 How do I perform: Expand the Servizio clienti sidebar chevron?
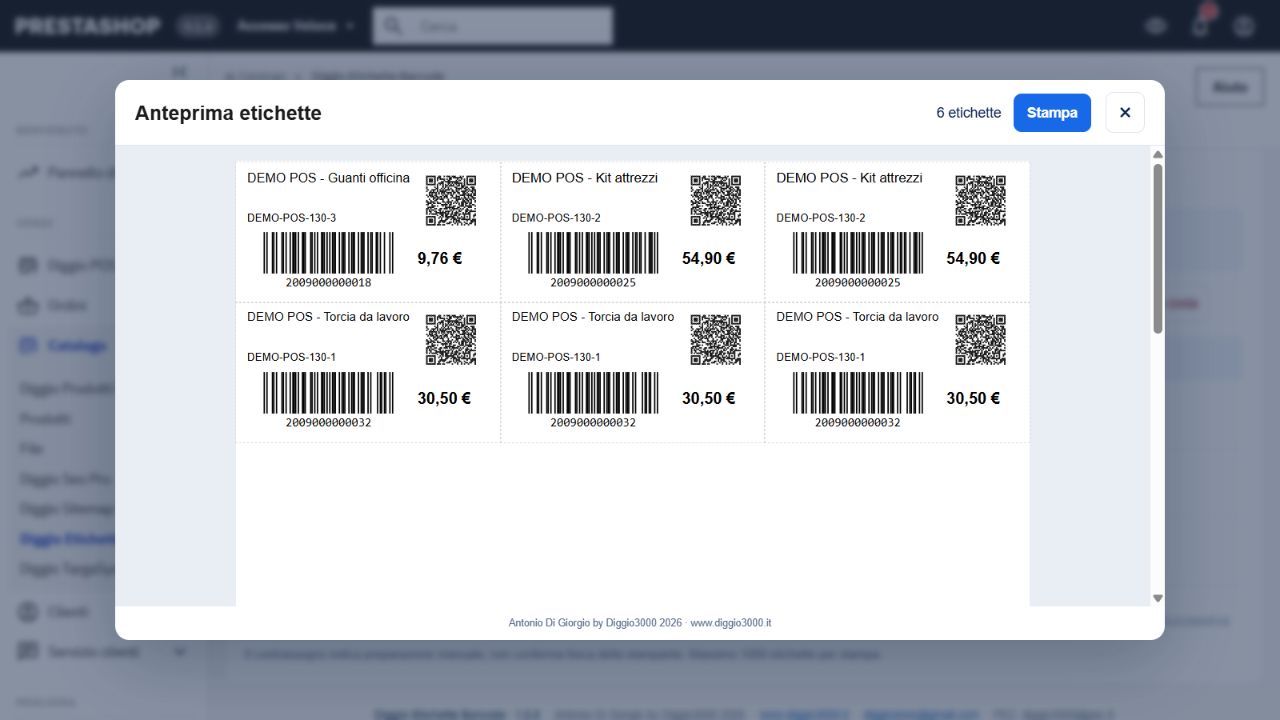[x=180, y=652]
